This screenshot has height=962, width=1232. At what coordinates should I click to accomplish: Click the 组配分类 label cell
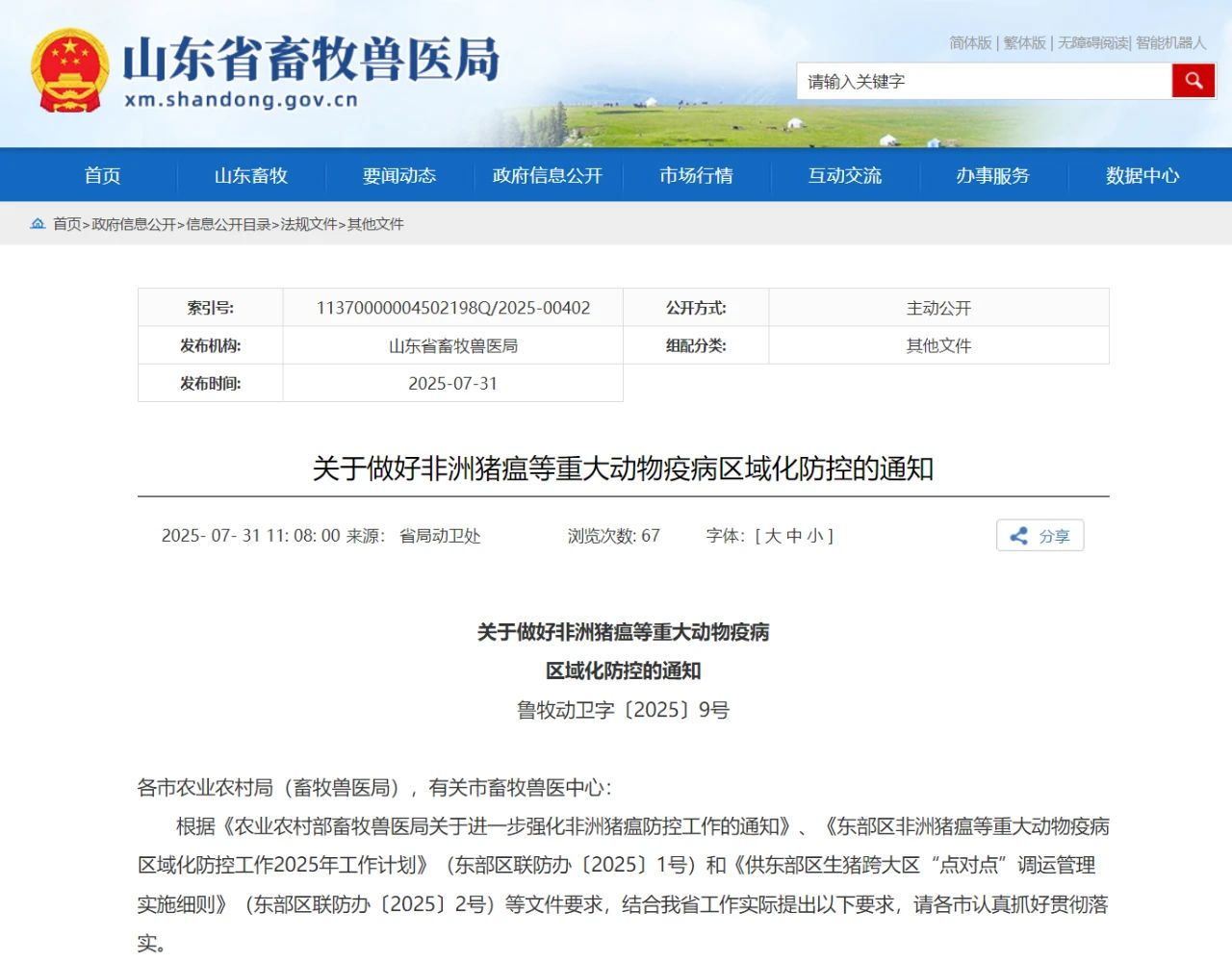pos(696,345)
